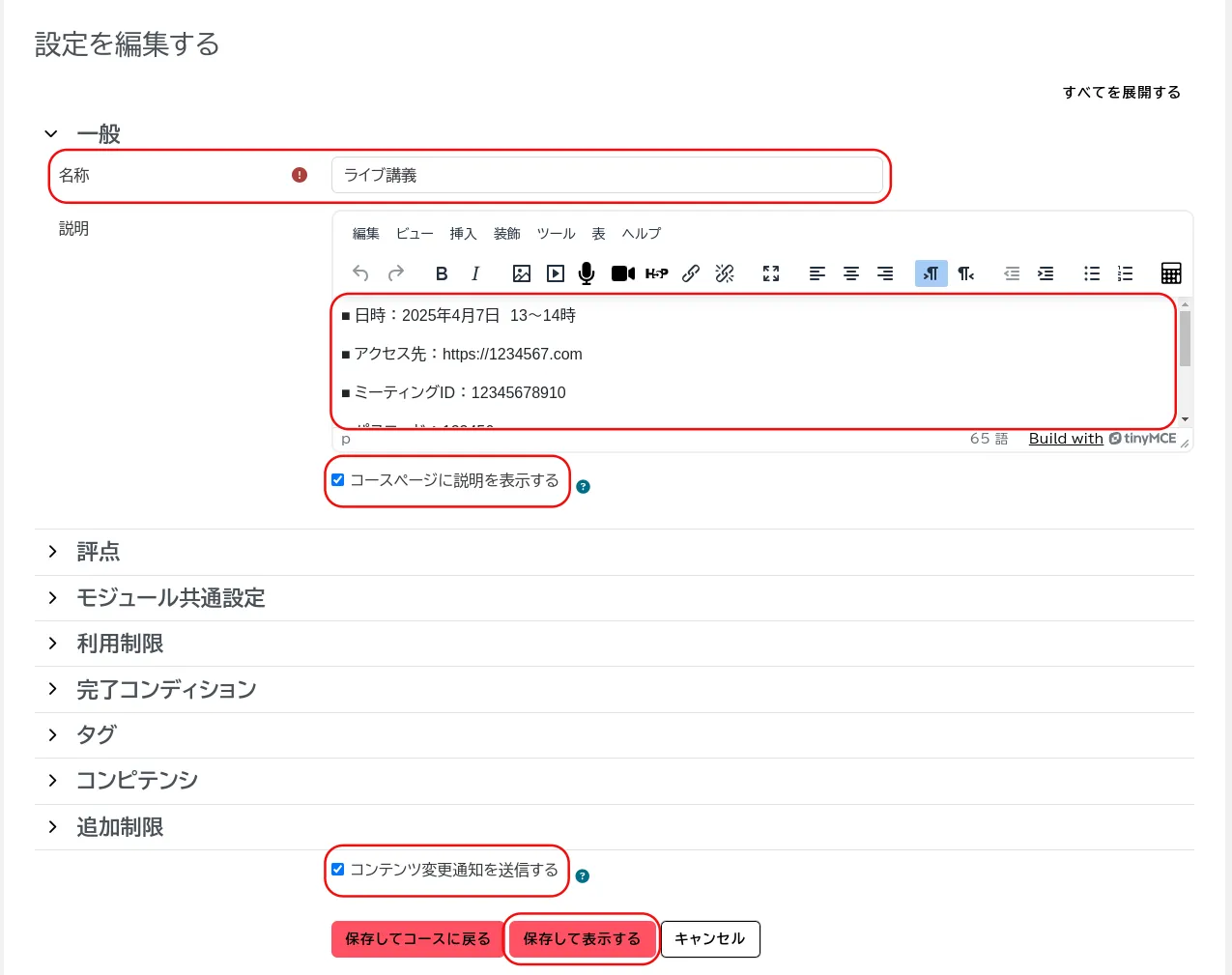Open the ツール menu in the editor
The image size is (1232, 975).
click(x=556, y=234)
